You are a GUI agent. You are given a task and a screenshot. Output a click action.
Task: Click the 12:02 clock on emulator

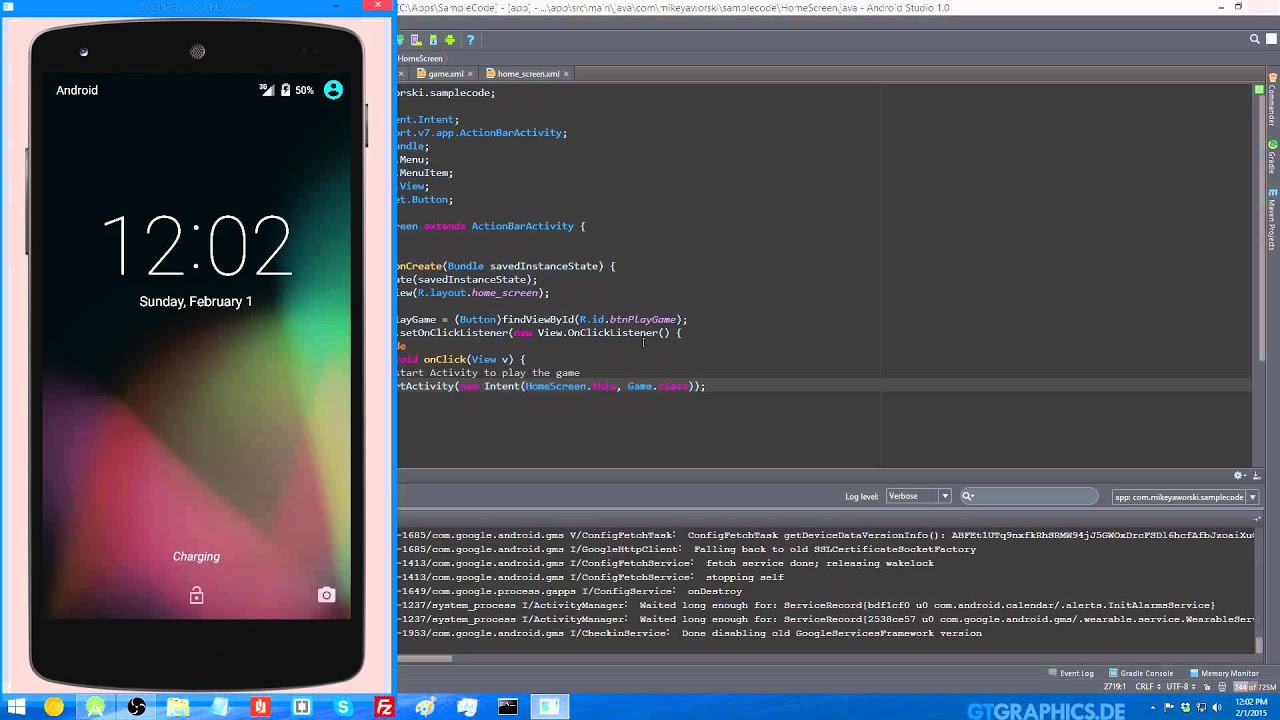pos(197,246)
